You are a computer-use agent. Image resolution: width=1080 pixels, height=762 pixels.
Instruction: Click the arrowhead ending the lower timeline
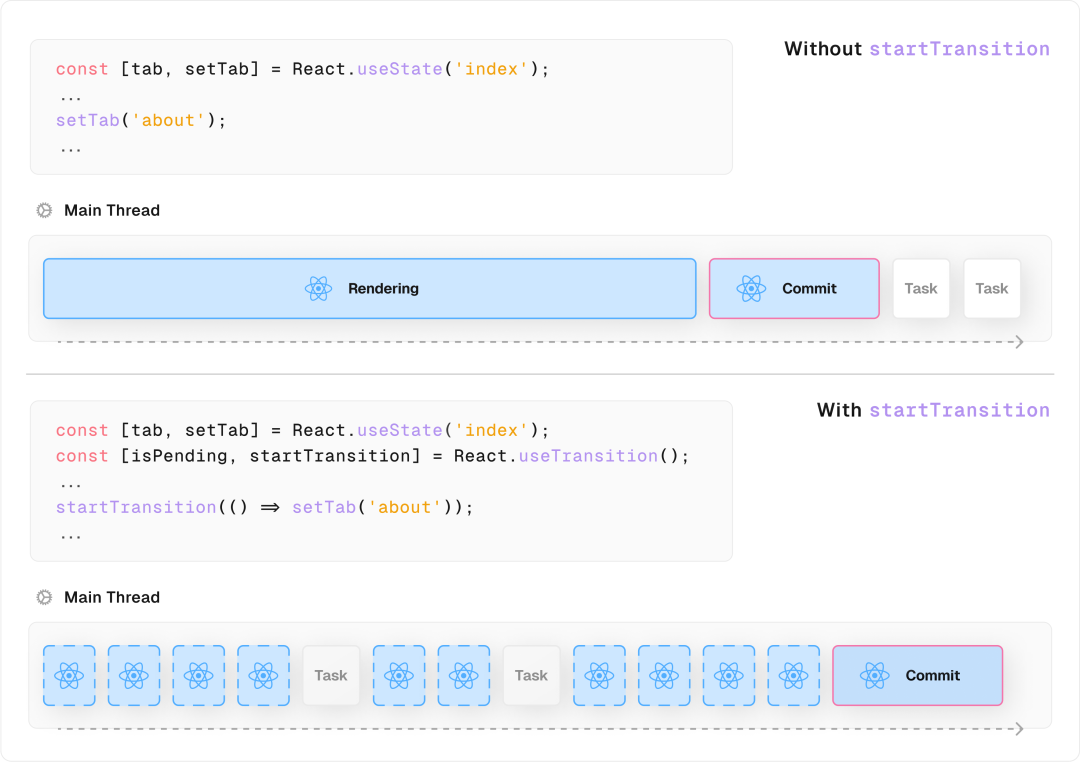1019,729
